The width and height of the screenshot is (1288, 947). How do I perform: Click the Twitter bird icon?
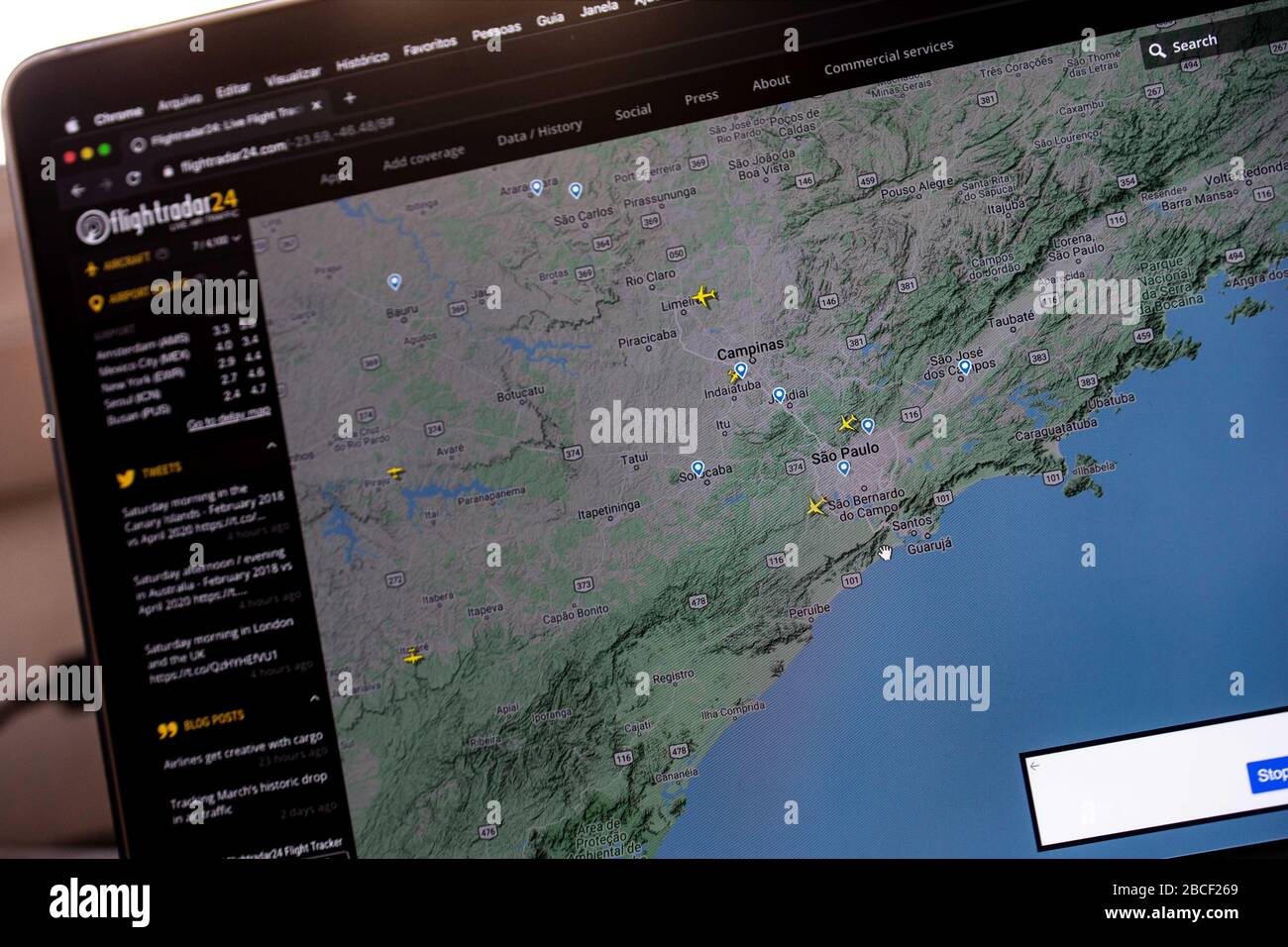tap(125, 479)
